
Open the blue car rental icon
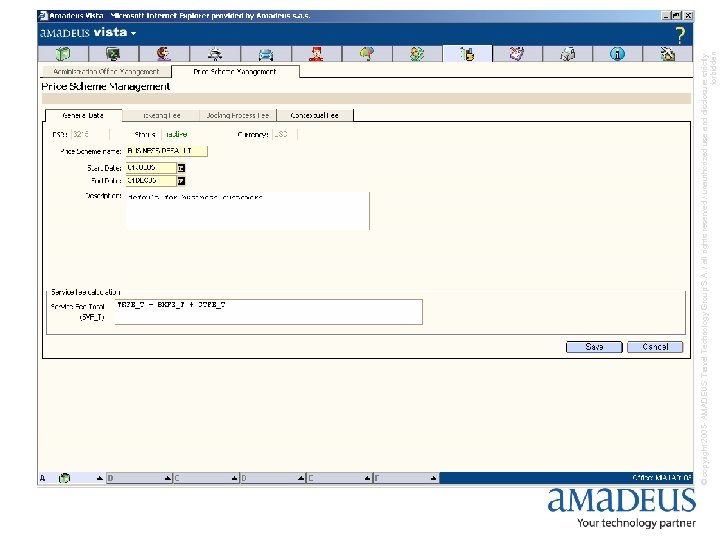point(265,54)
